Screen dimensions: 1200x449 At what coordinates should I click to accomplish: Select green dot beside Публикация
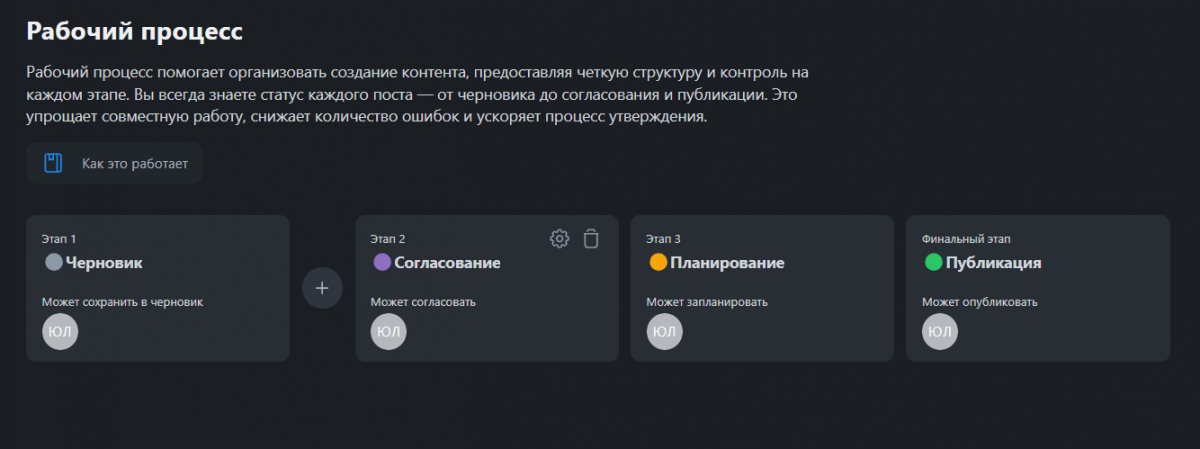tap(933, 263)
